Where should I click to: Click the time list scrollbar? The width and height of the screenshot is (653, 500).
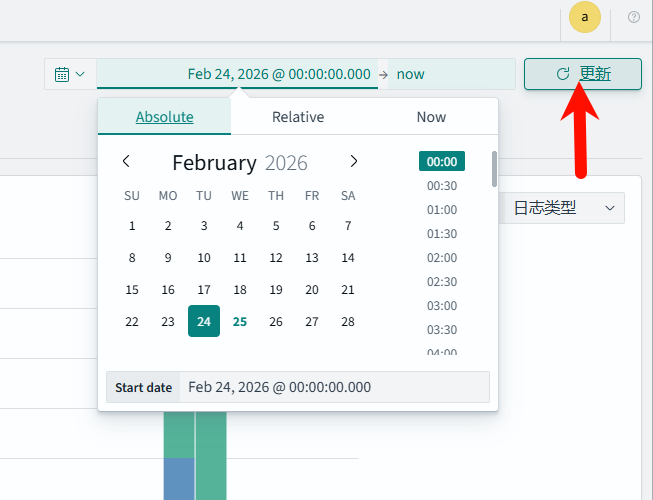click(x=494, y=169)
